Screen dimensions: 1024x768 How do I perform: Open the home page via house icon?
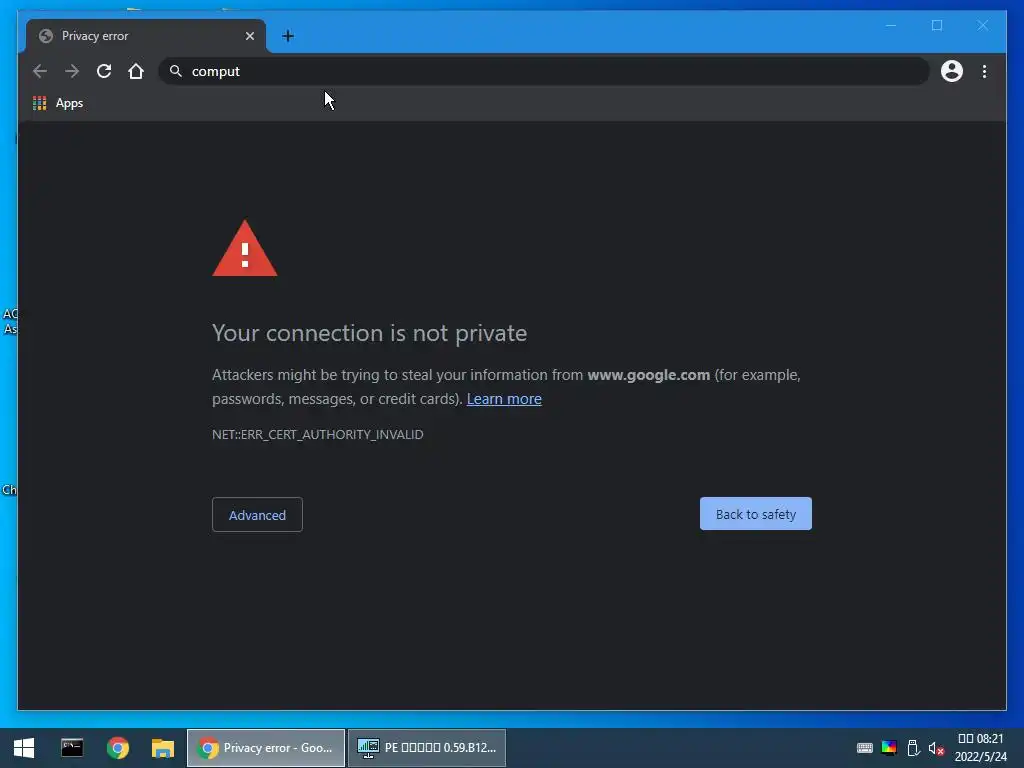(x=136, y=71)
